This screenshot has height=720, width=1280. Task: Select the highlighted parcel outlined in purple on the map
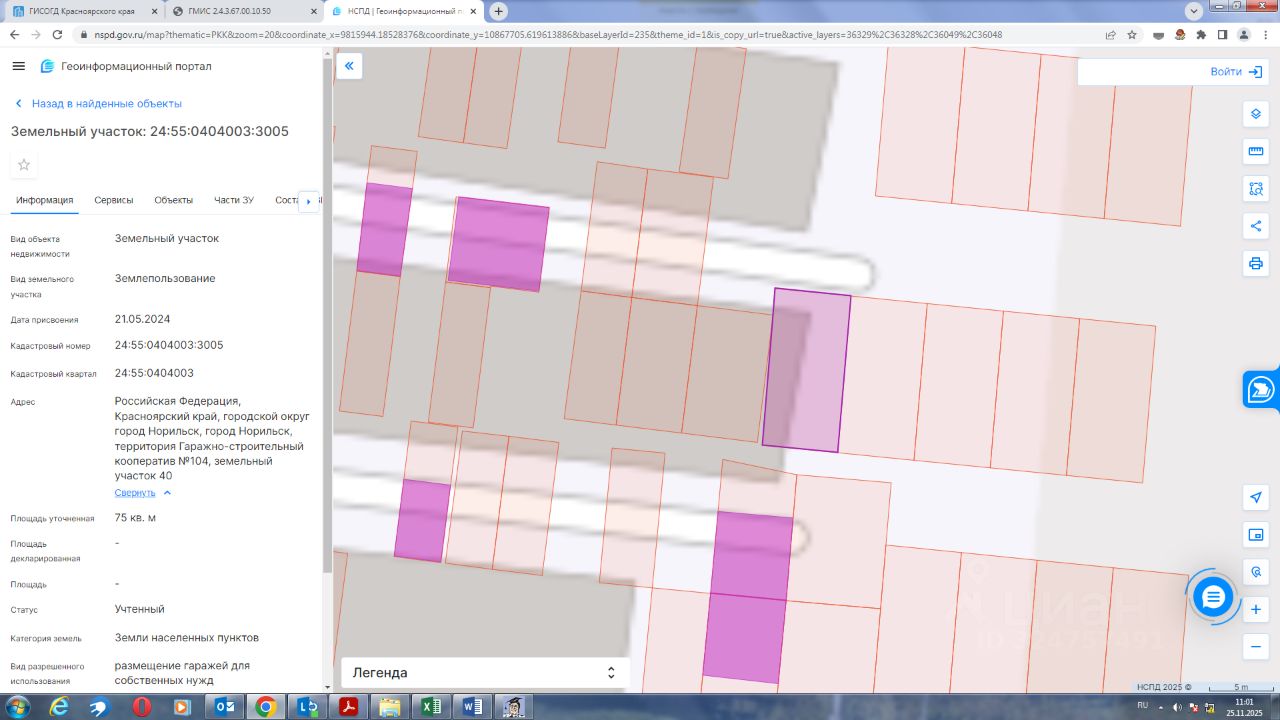806,370
